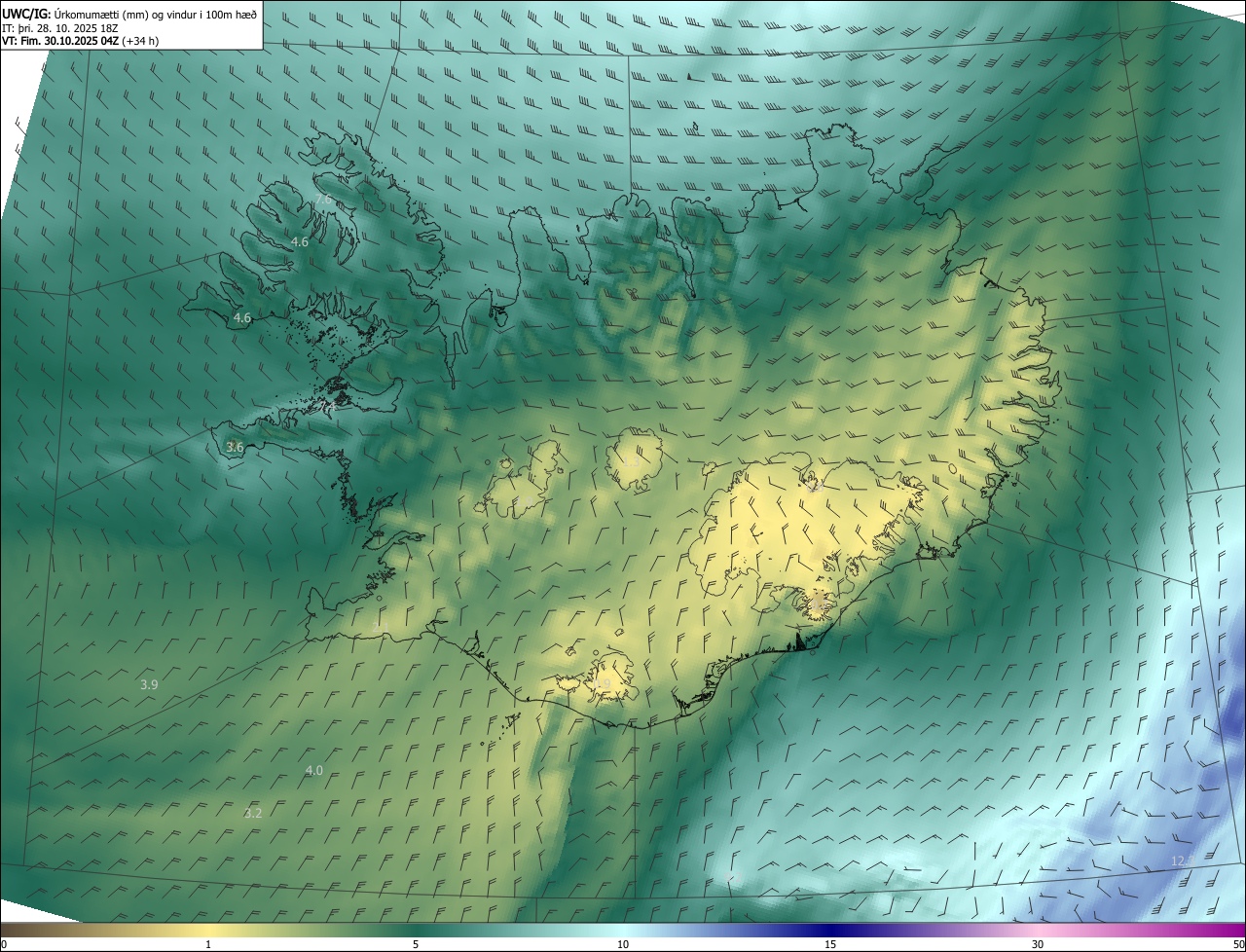Image resolution: width=1246 pixels, height=952 pixels.
Task: Click the 4.6 value directly below the 7.6 label
Action: tap(300, 241)
